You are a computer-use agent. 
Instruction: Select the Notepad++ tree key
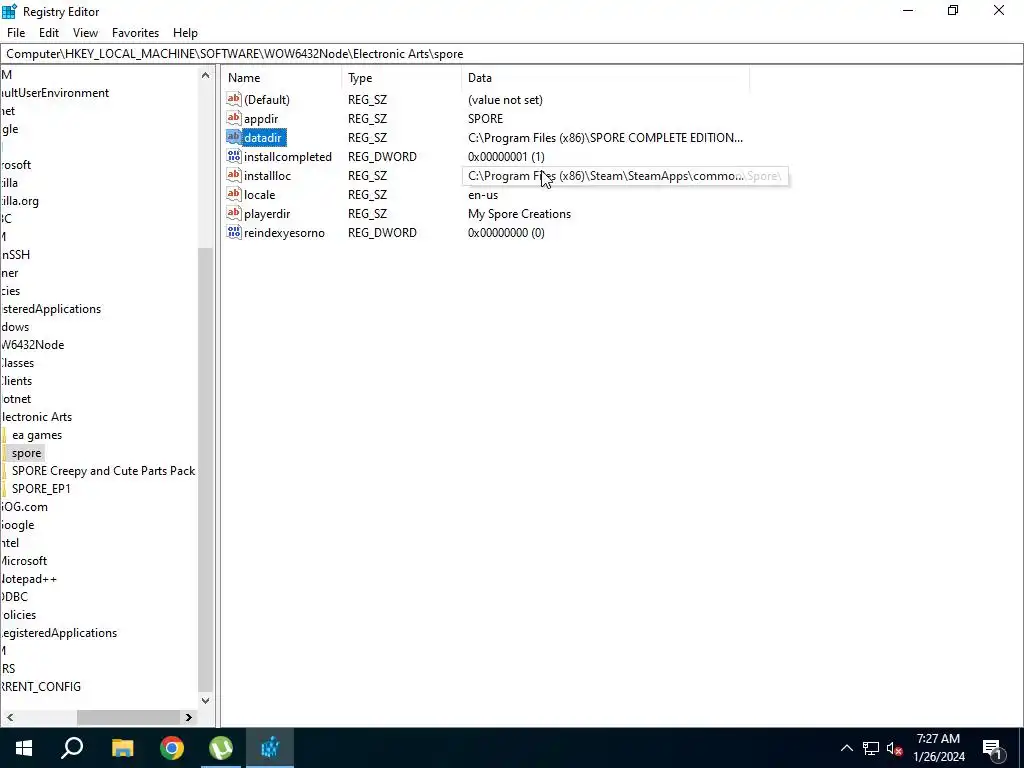click(28, 579)
